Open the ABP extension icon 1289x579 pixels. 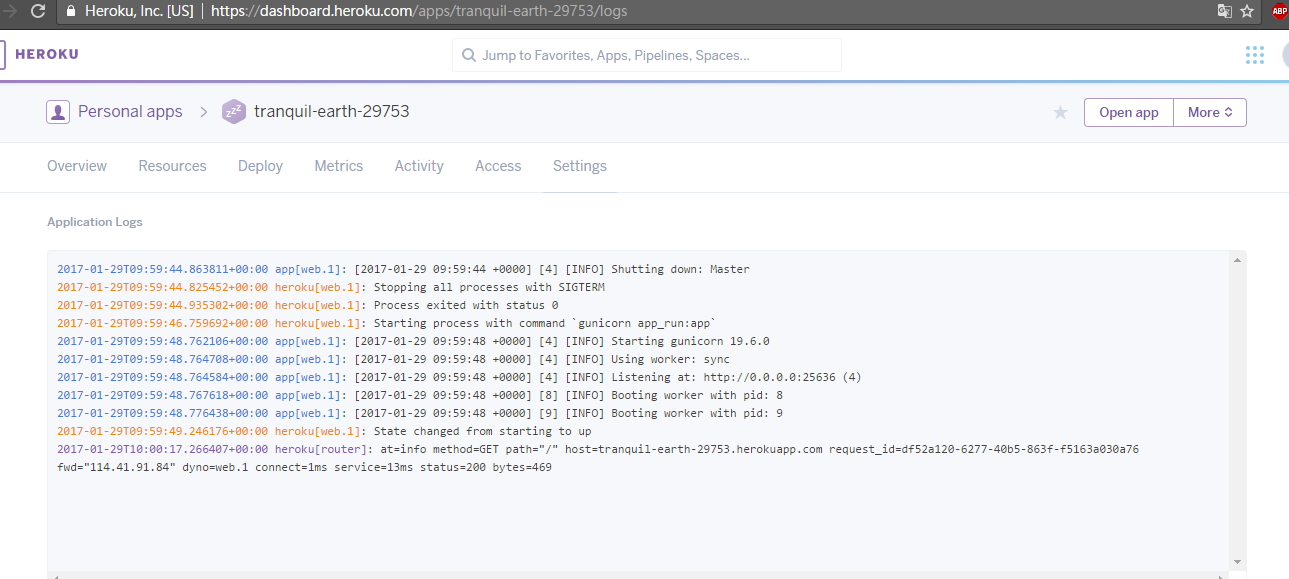pos(1279,12)
